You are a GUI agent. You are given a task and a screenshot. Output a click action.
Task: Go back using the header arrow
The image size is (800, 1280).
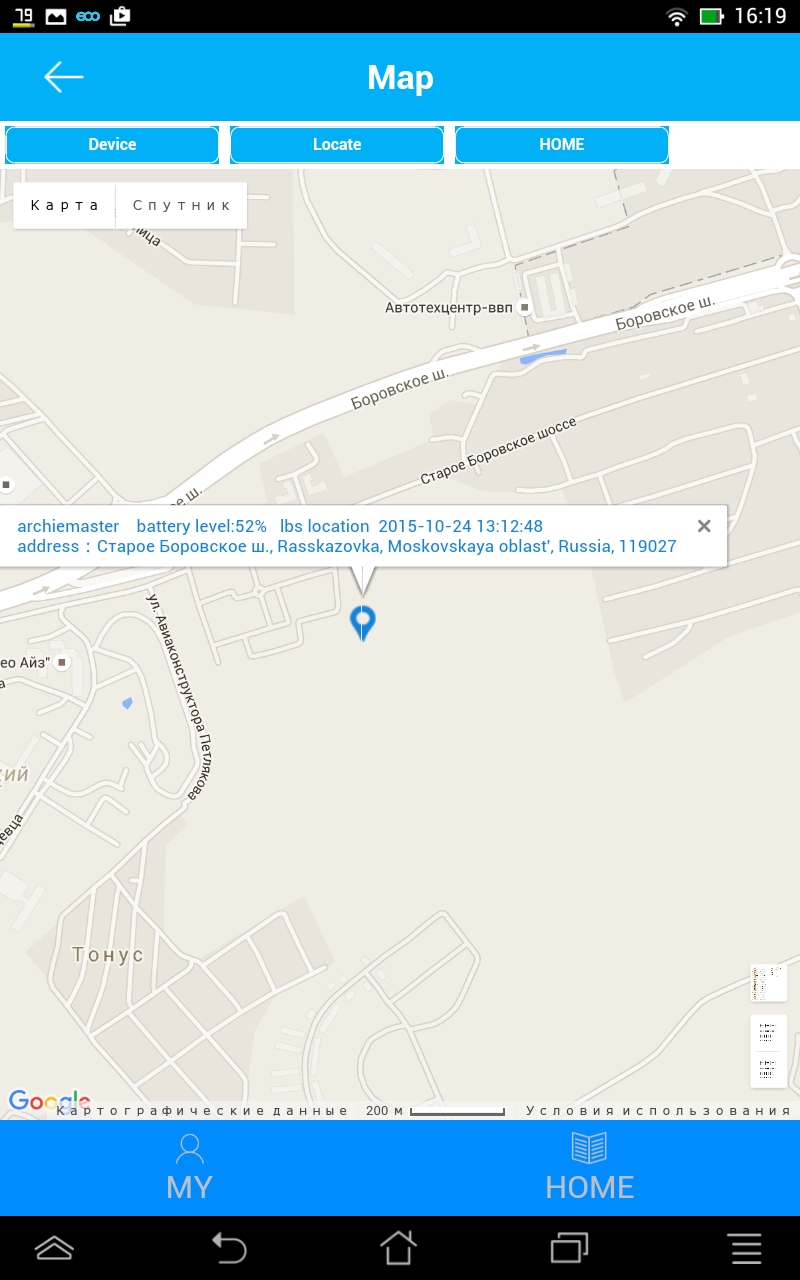click(x=63, y=77)
